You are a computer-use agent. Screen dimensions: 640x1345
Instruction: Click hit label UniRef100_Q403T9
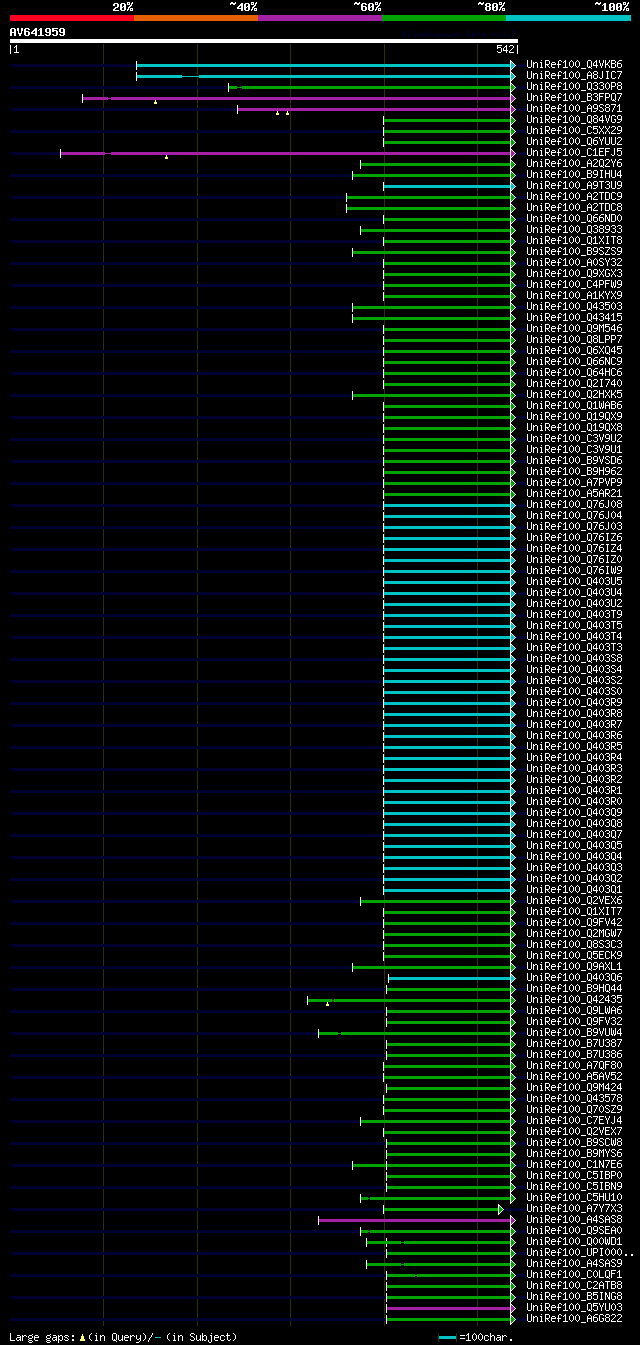574,615
